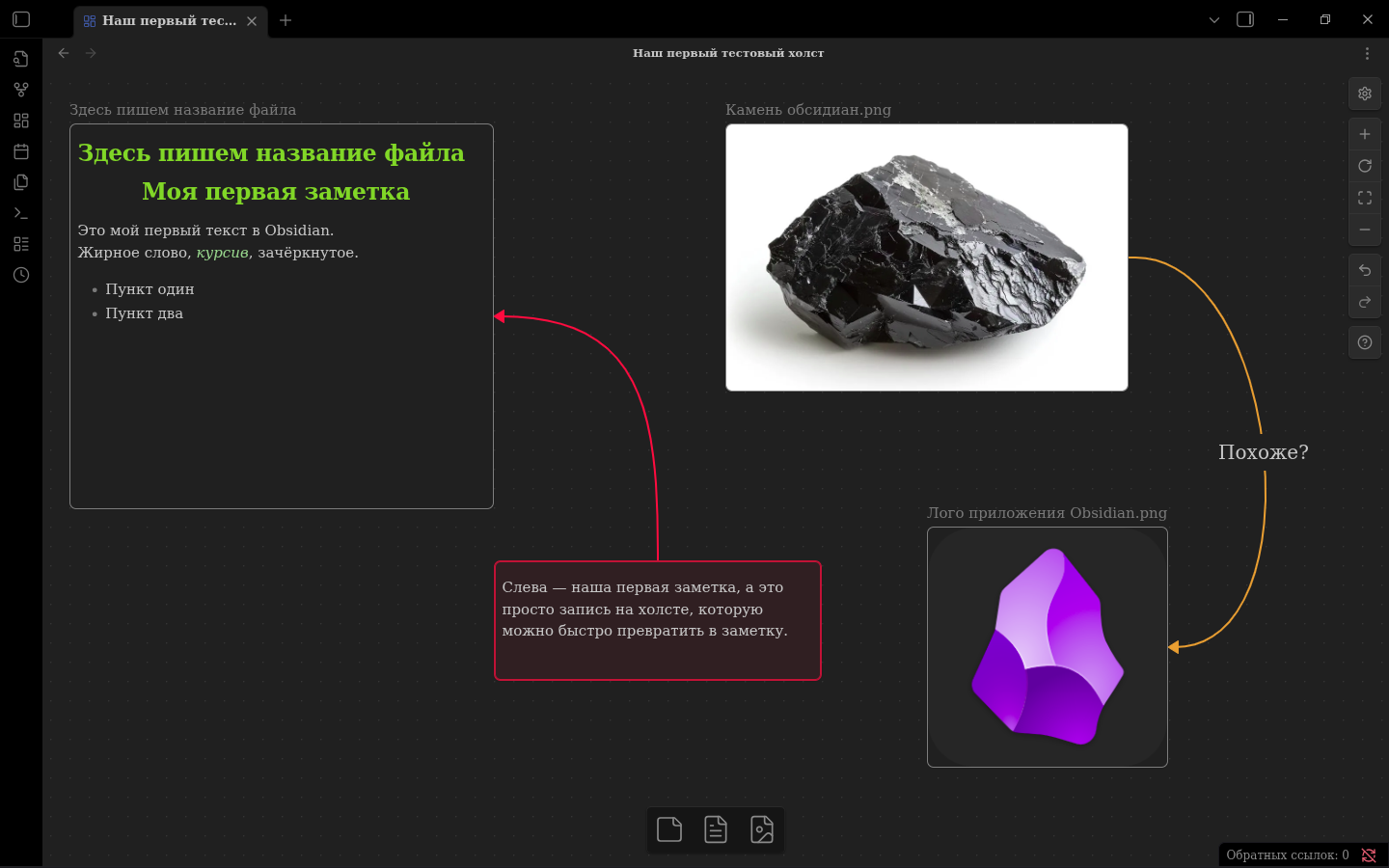
Task: Open today's daily note calendar icon
Action: coord(21,151)
